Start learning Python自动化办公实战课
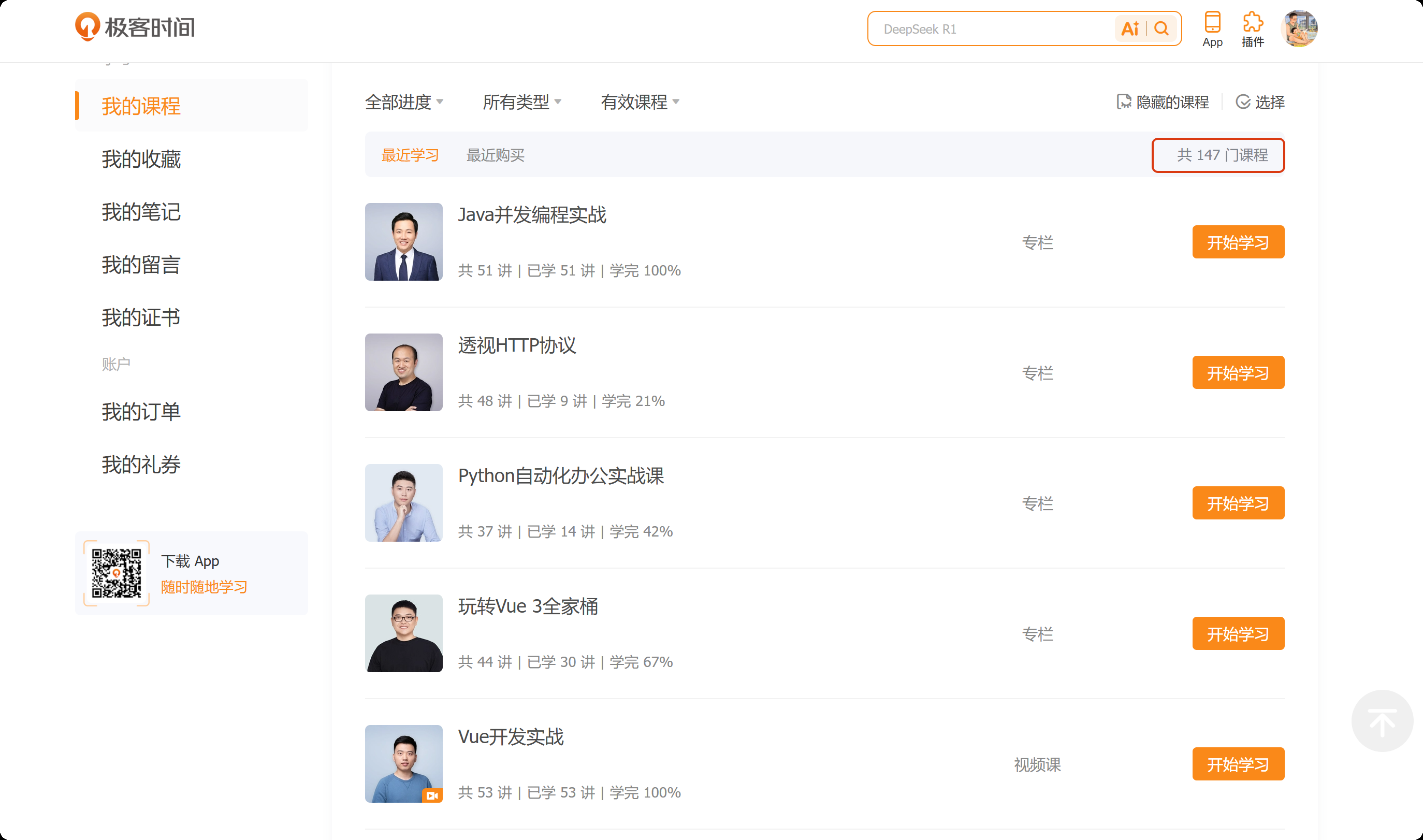Screen dimensions: 1423x840 [1238, 503]
